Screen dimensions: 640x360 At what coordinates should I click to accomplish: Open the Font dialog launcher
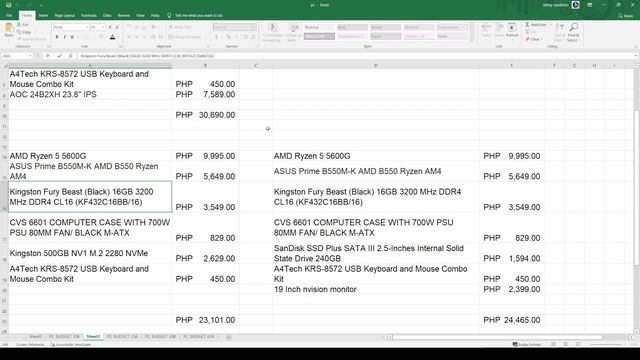pos(121,47)
